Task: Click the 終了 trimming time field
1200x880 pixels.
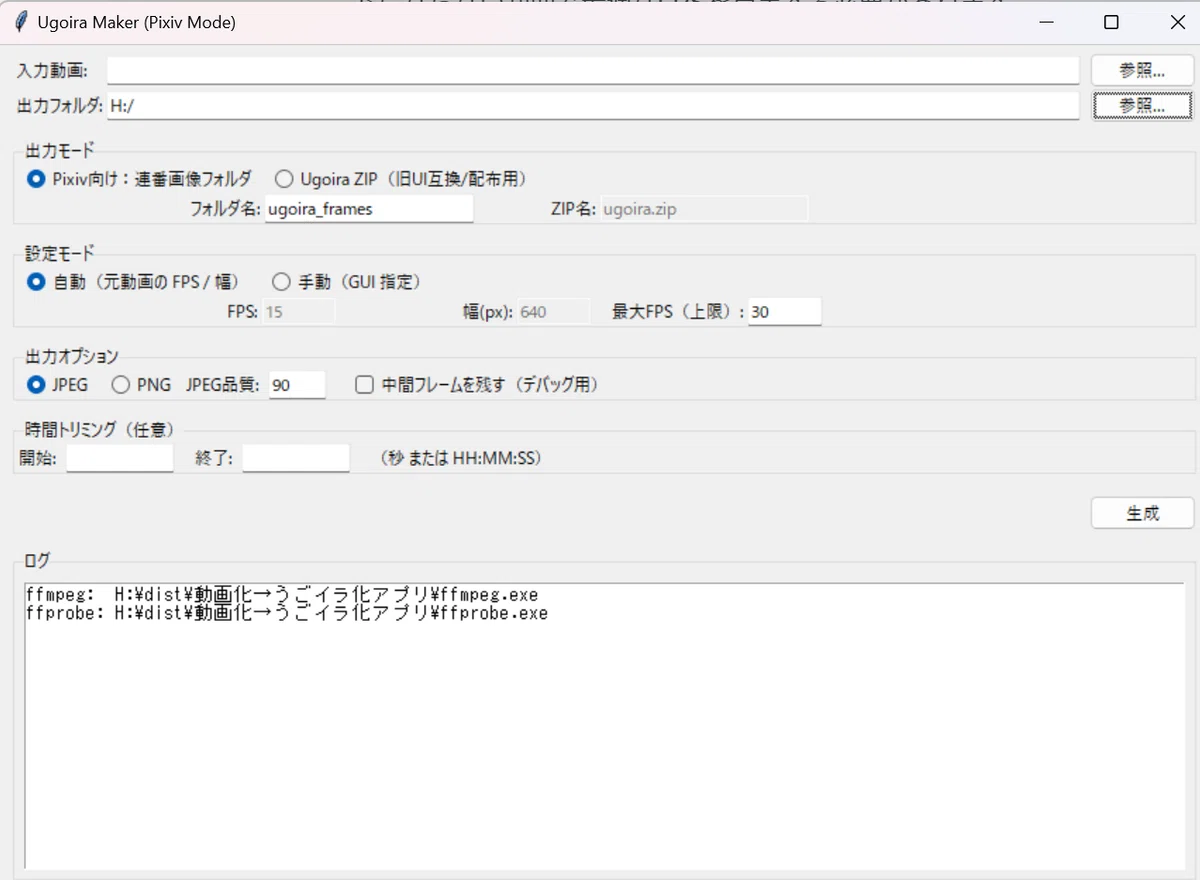Action: (x=296, y=458)
